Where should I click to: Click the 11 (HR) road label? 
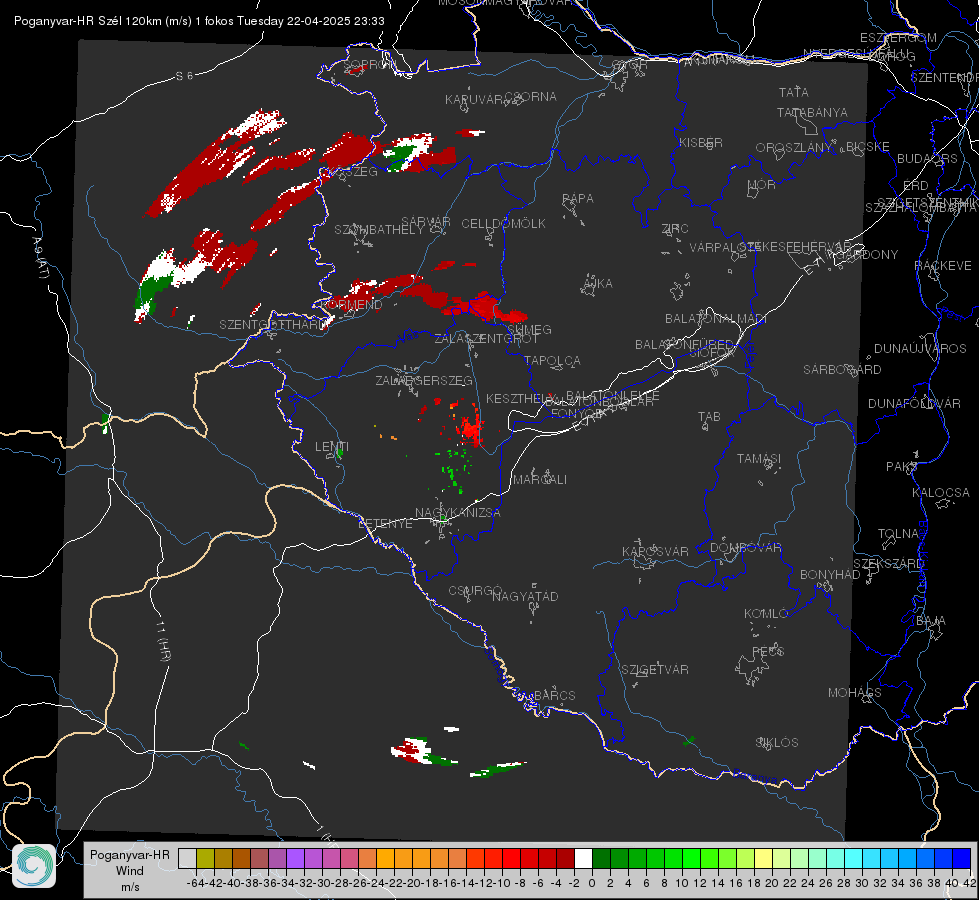pos(162,641)
